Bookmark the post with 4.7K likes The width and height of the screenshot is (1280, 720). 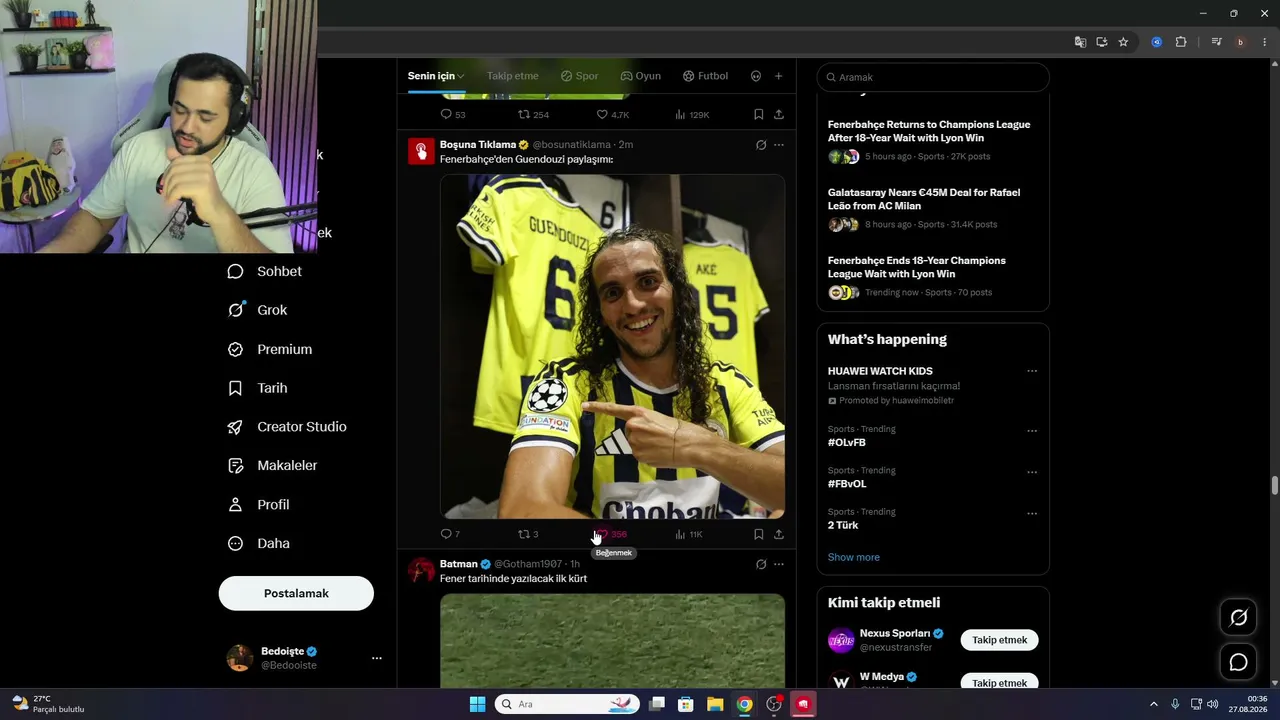coord(759,115)
